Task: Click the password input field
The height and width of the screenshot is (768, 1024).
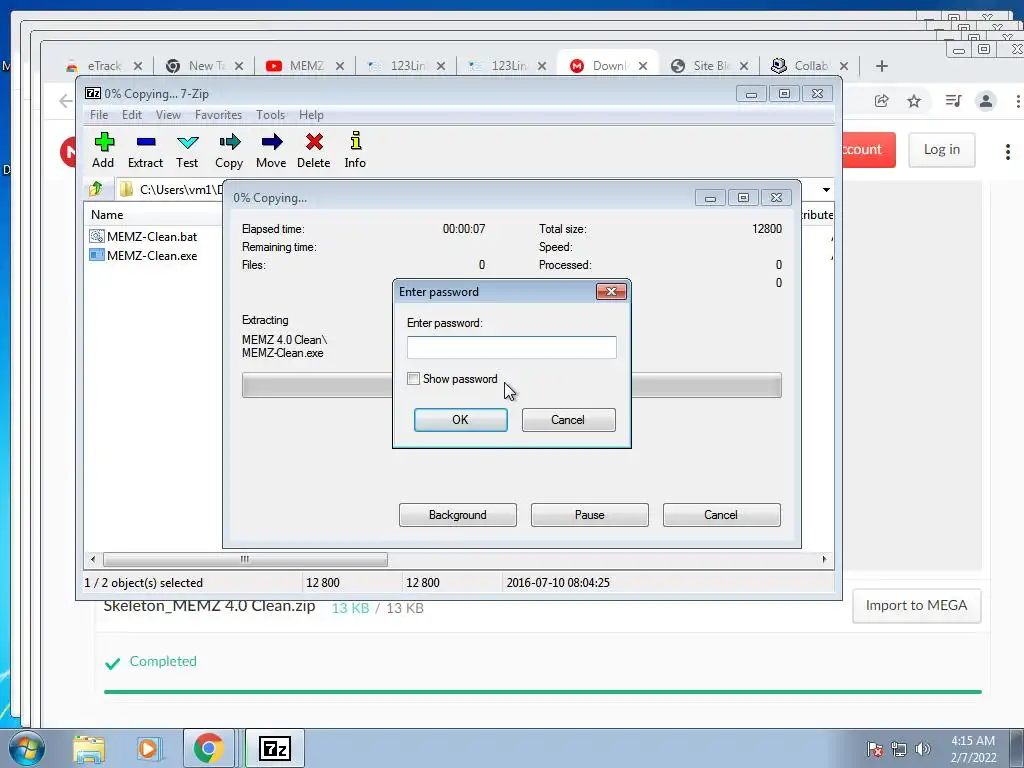Action: pyautogui.click(x=511, y=347)
